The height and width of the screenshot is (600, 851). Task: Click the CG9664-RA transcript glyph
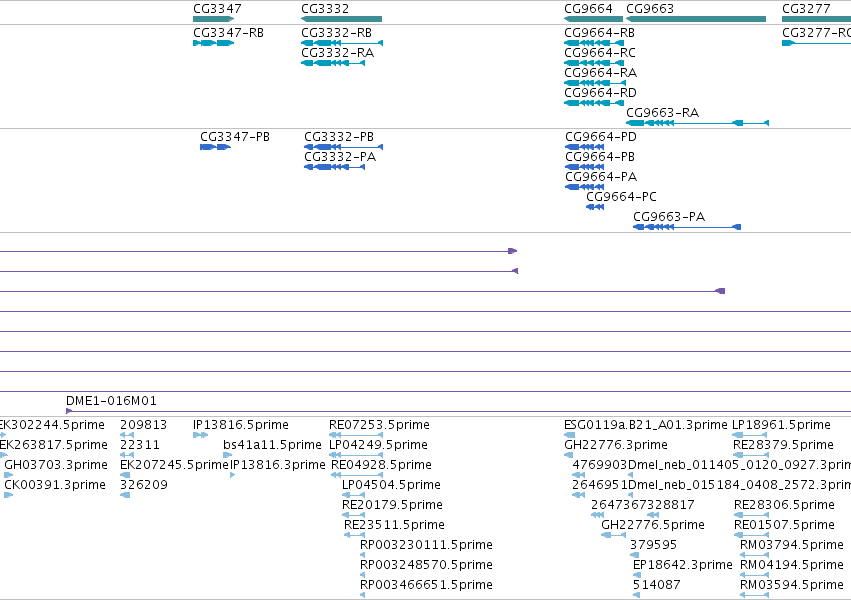tap(595, 83)
